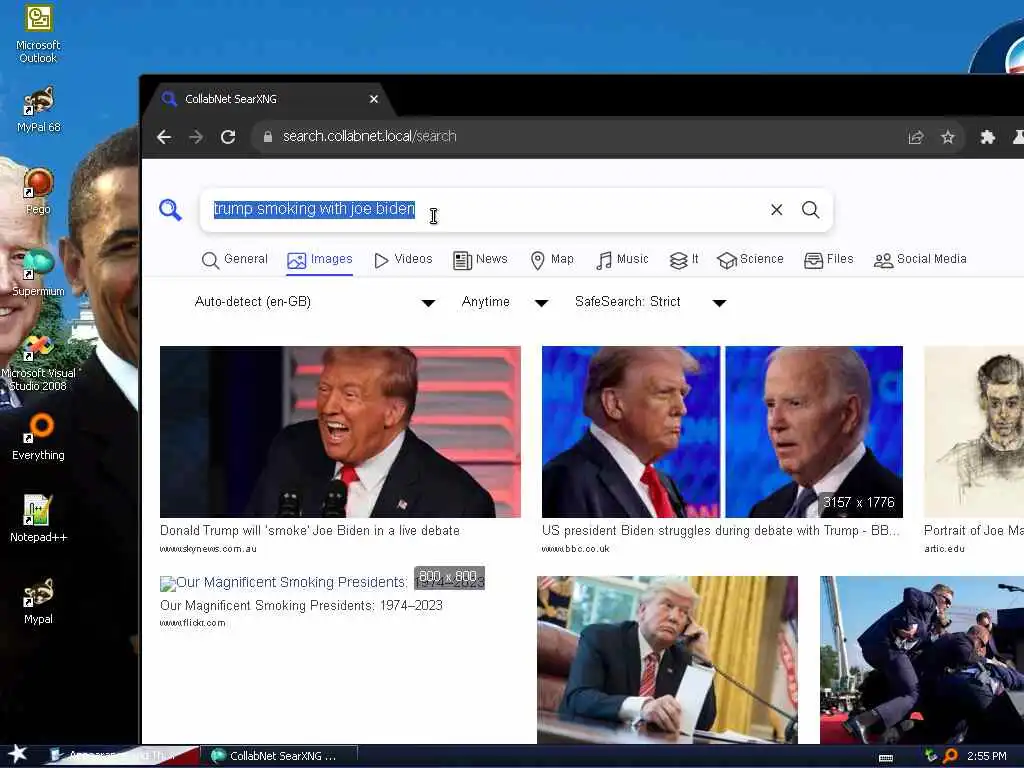Viewport: 1024px width, 768px height.
Task: Go forward in browser history
Action: (195, 136)
